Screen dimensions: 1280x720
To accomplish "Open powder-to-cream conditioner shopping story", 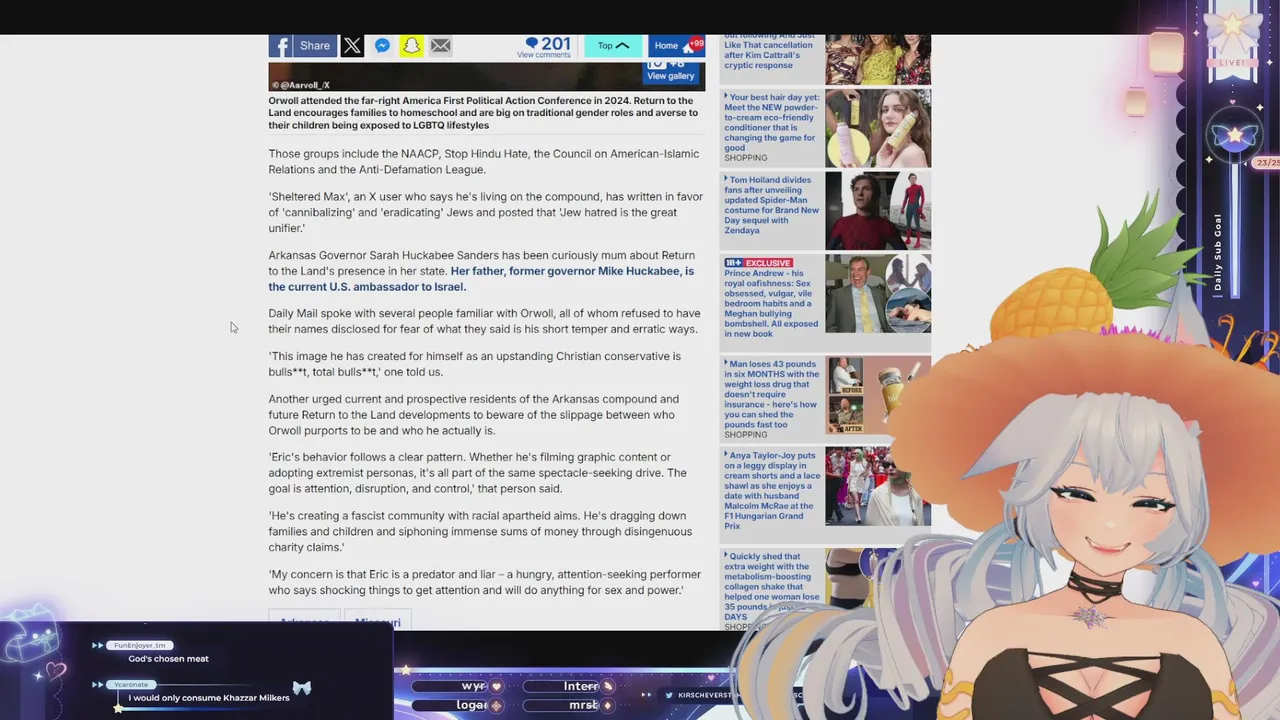I will click(771, 123).
